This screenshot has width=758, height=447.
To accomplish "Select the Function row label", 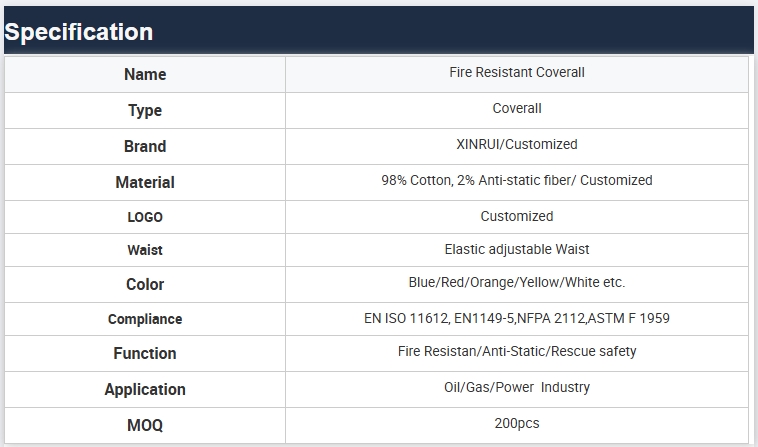I will pyautogui.click(x=145, y=354).
